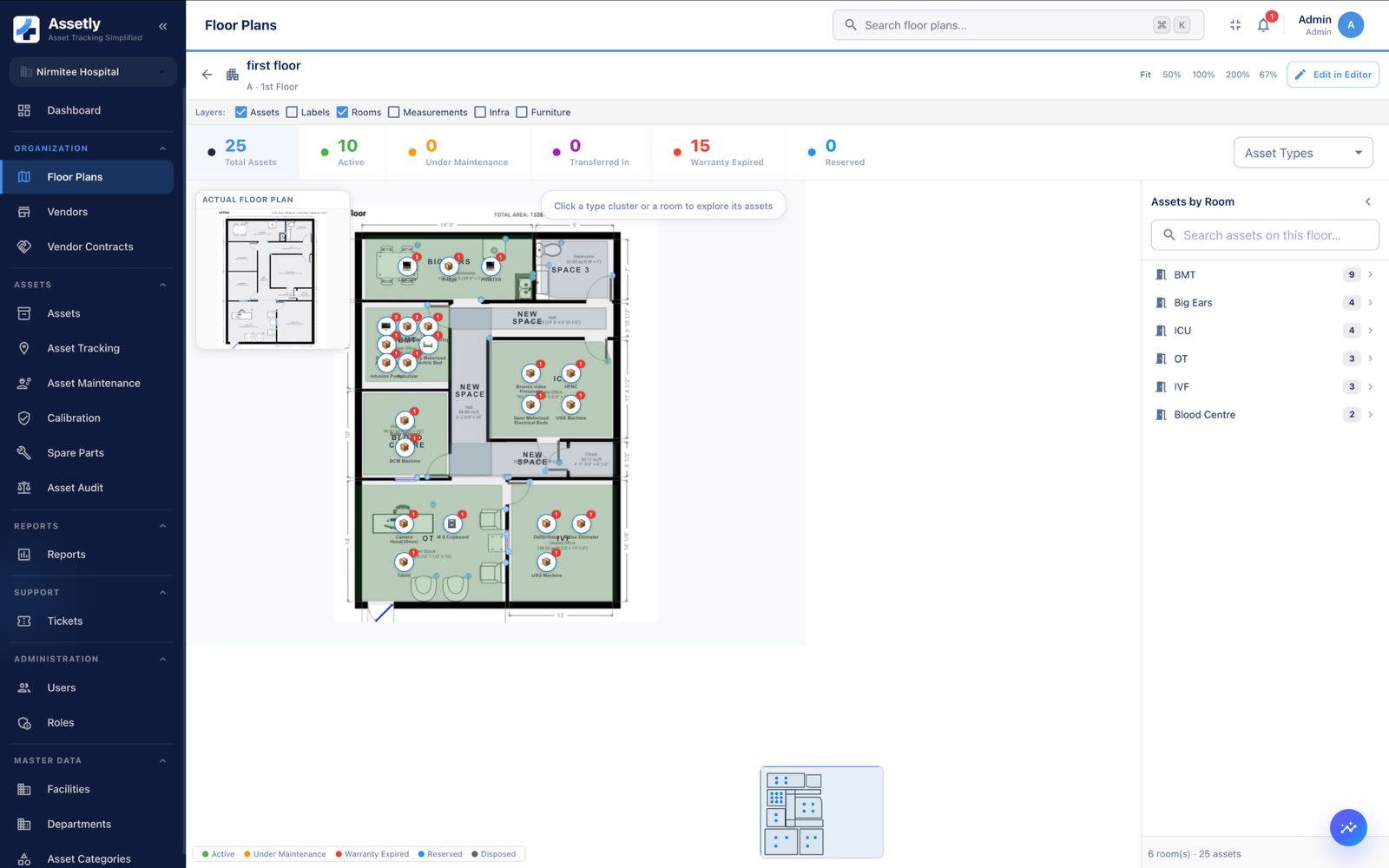This screenshot has height=868, width=1389.
Task: Click the Spare Parts tools icon
Action: pyautogui.click(x=24, y=452)
